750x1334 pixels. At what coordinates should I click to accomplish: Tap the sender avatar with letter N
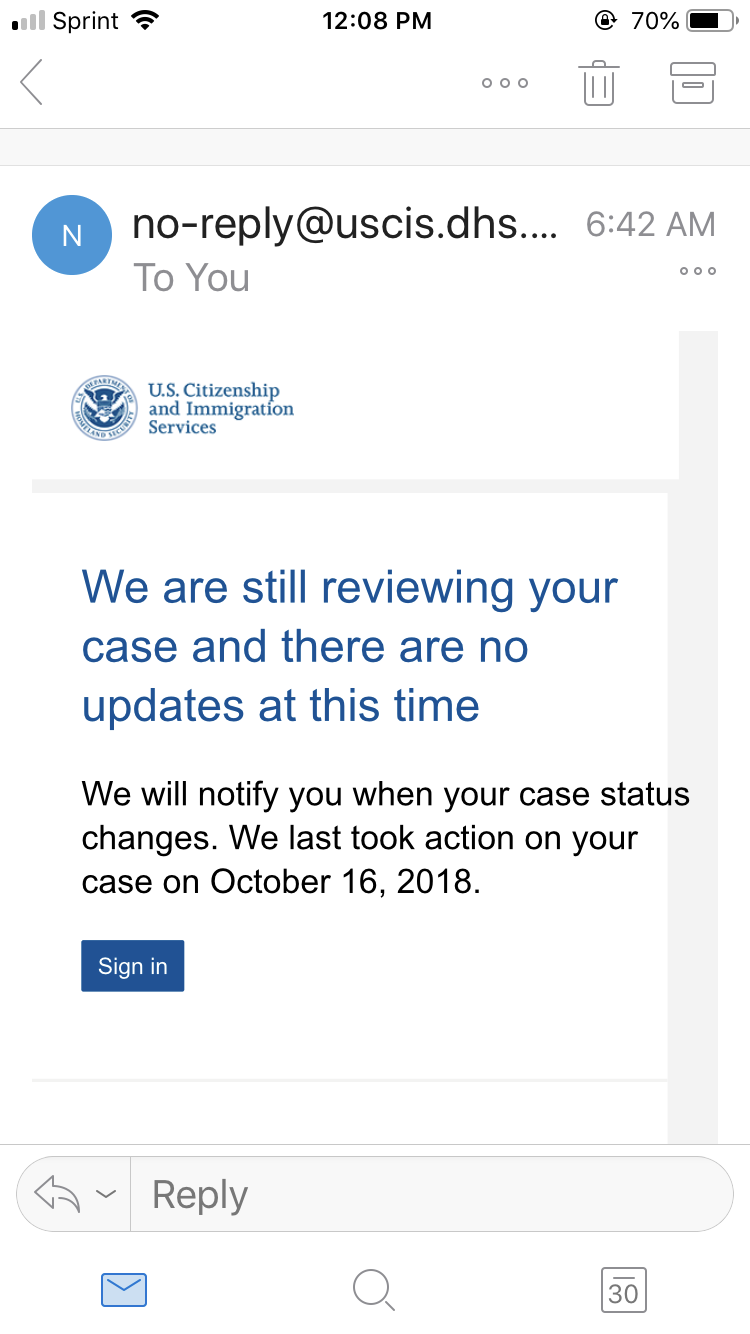click(x=72, y=235)
